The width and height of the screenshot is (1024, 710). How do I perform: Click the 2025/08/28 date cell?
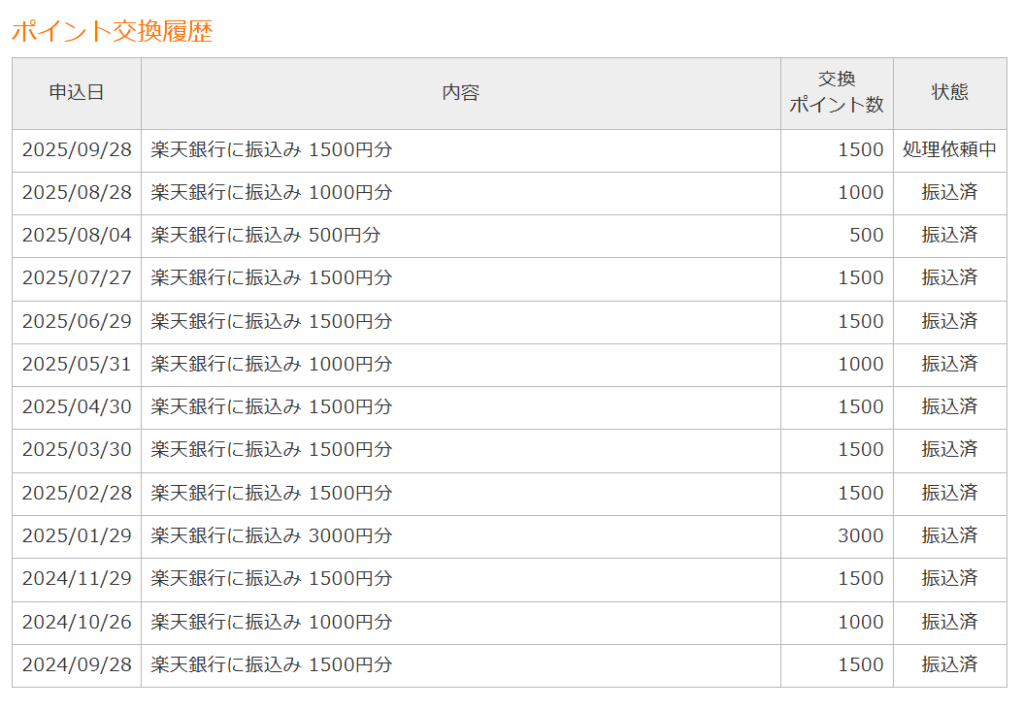[77, 193]
